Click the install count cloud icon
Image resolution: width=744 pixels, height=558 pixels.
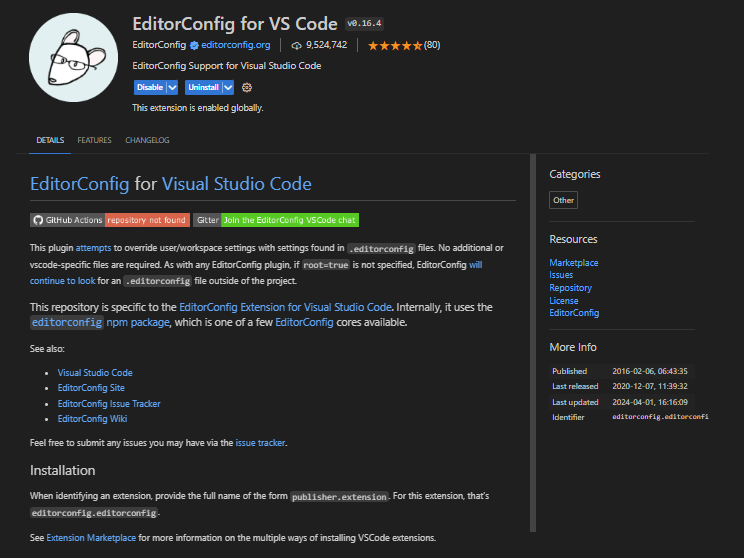[296, 45]
